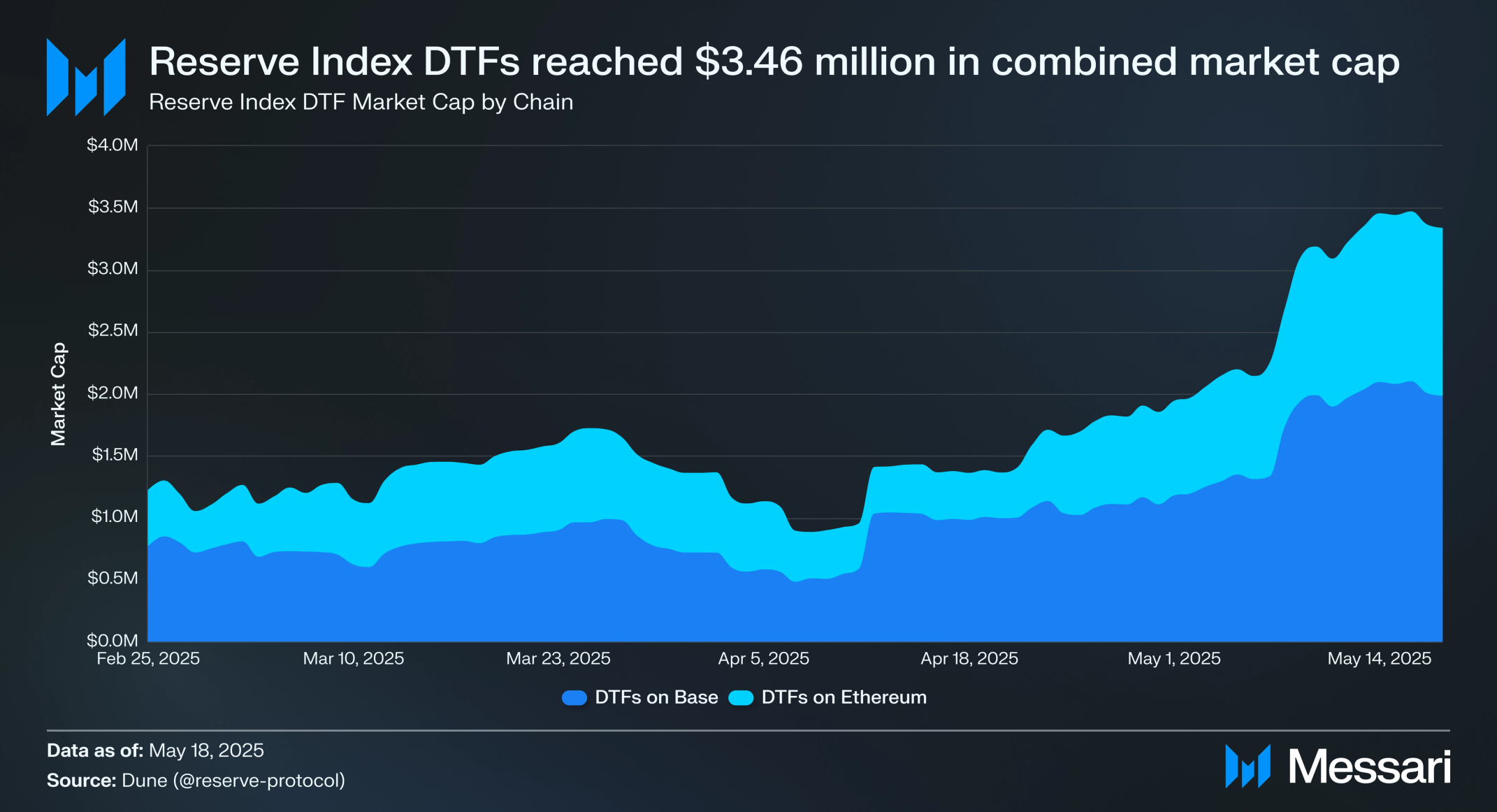This screenshot has height=812, width=1497.
Task: Click the Feb 25, 2025 axis label
Action: pos(148,658)
